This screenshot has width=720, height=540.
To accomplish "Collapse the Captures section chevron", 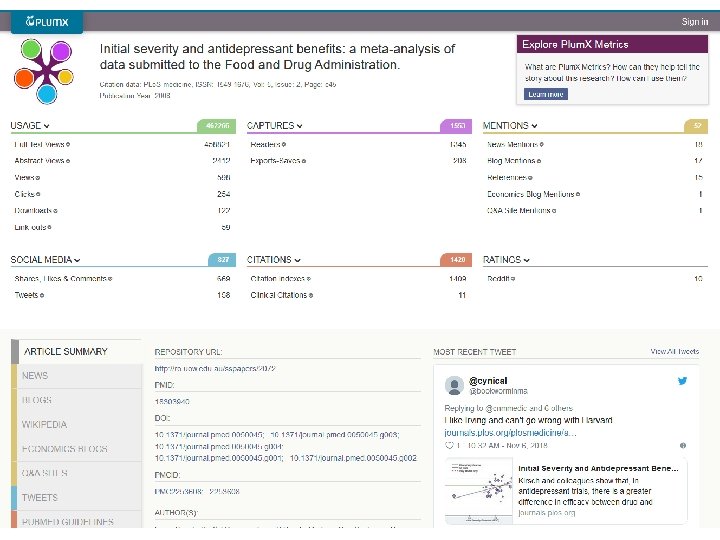I will pyautogui.click(x=299, y=126).
